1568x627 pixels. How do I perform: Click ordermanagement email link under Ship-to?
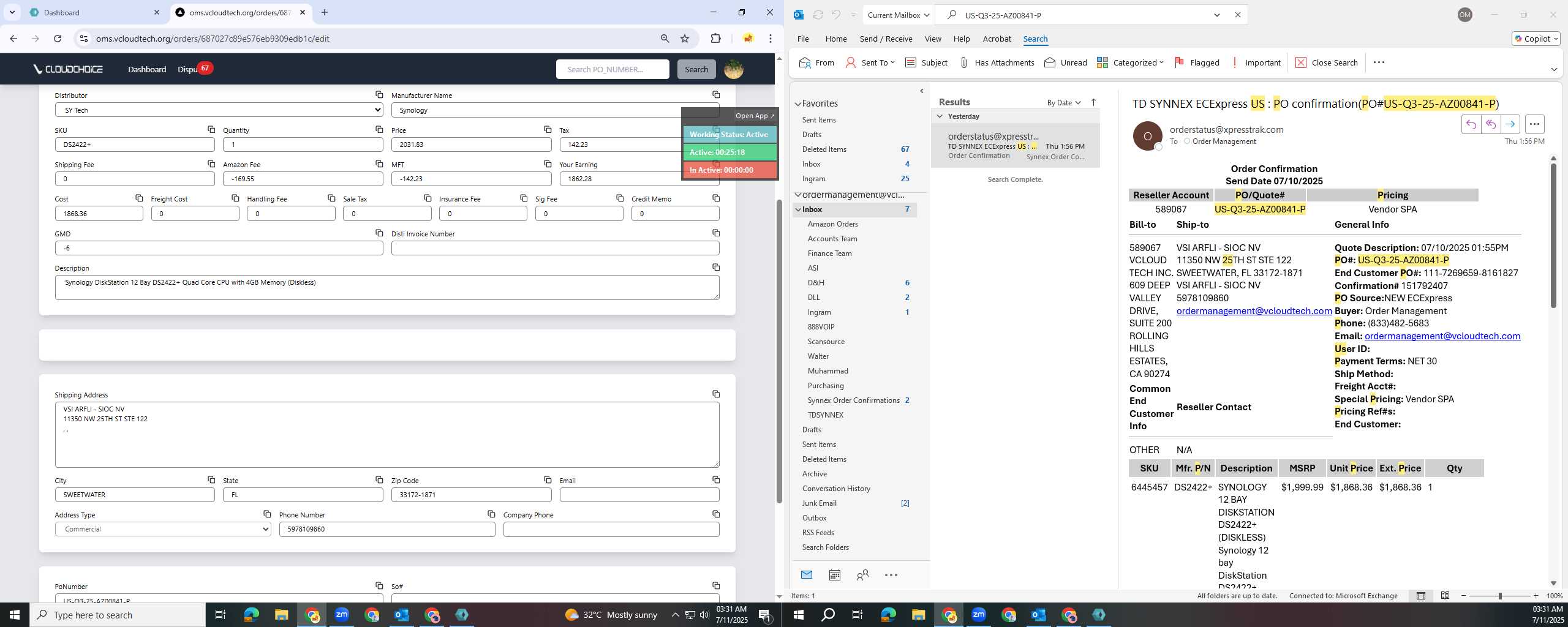pyautogui.click(x=1254, y=311)
